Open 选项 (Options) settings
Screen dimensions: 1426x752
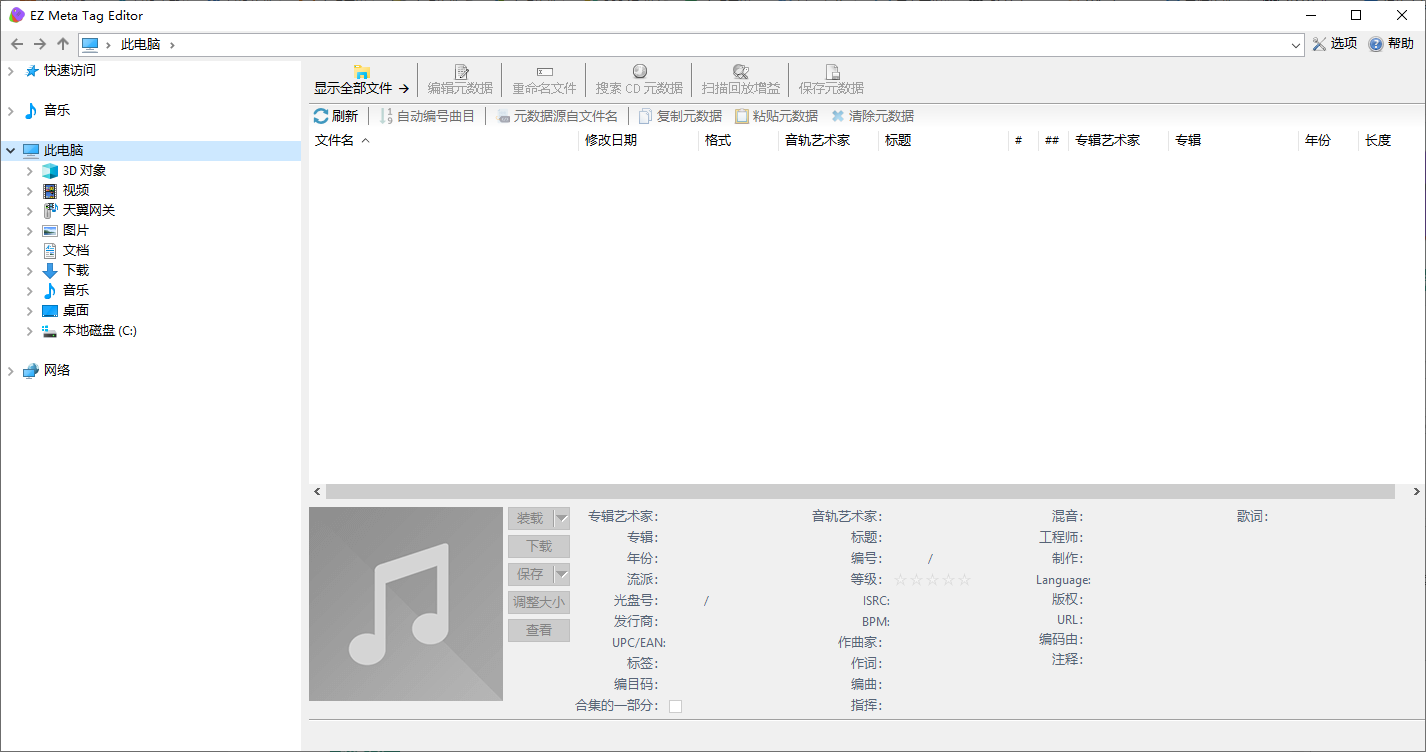[x=1335, y=44]
